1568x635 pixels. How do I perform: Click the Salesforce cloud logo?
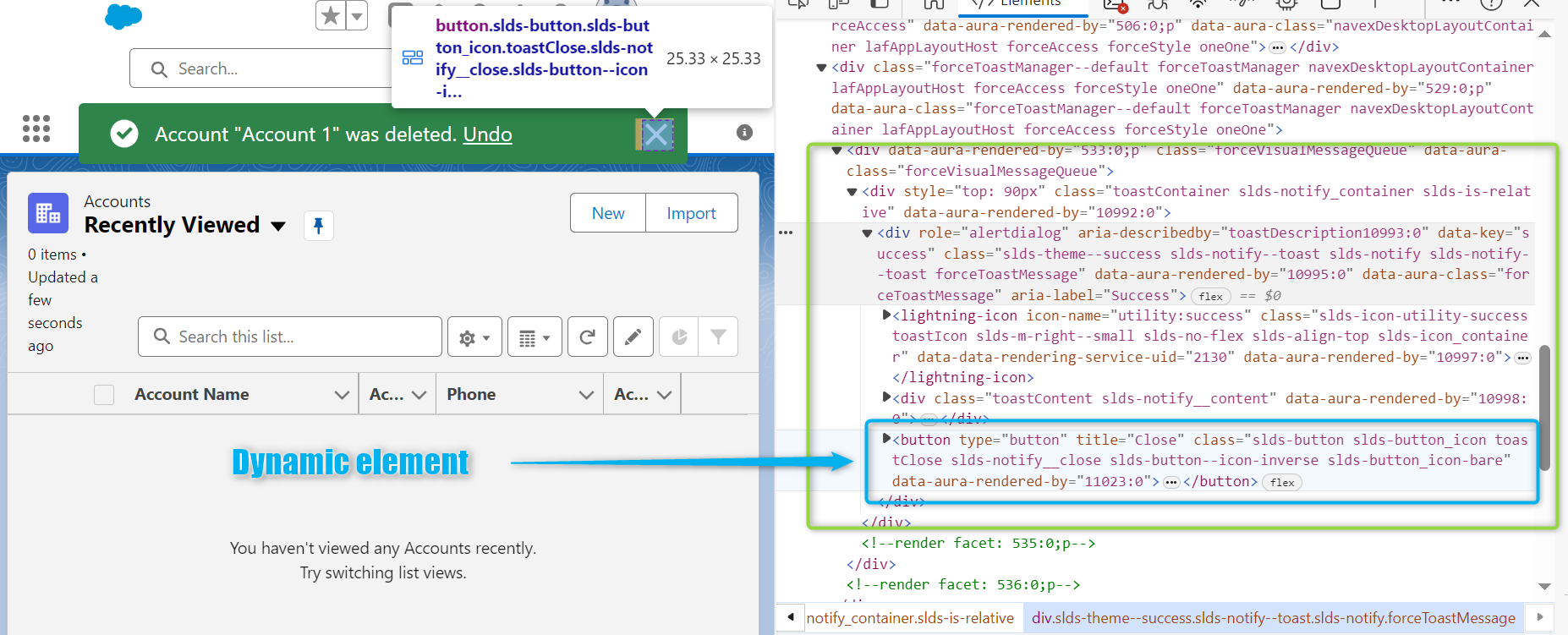point(123,17)
